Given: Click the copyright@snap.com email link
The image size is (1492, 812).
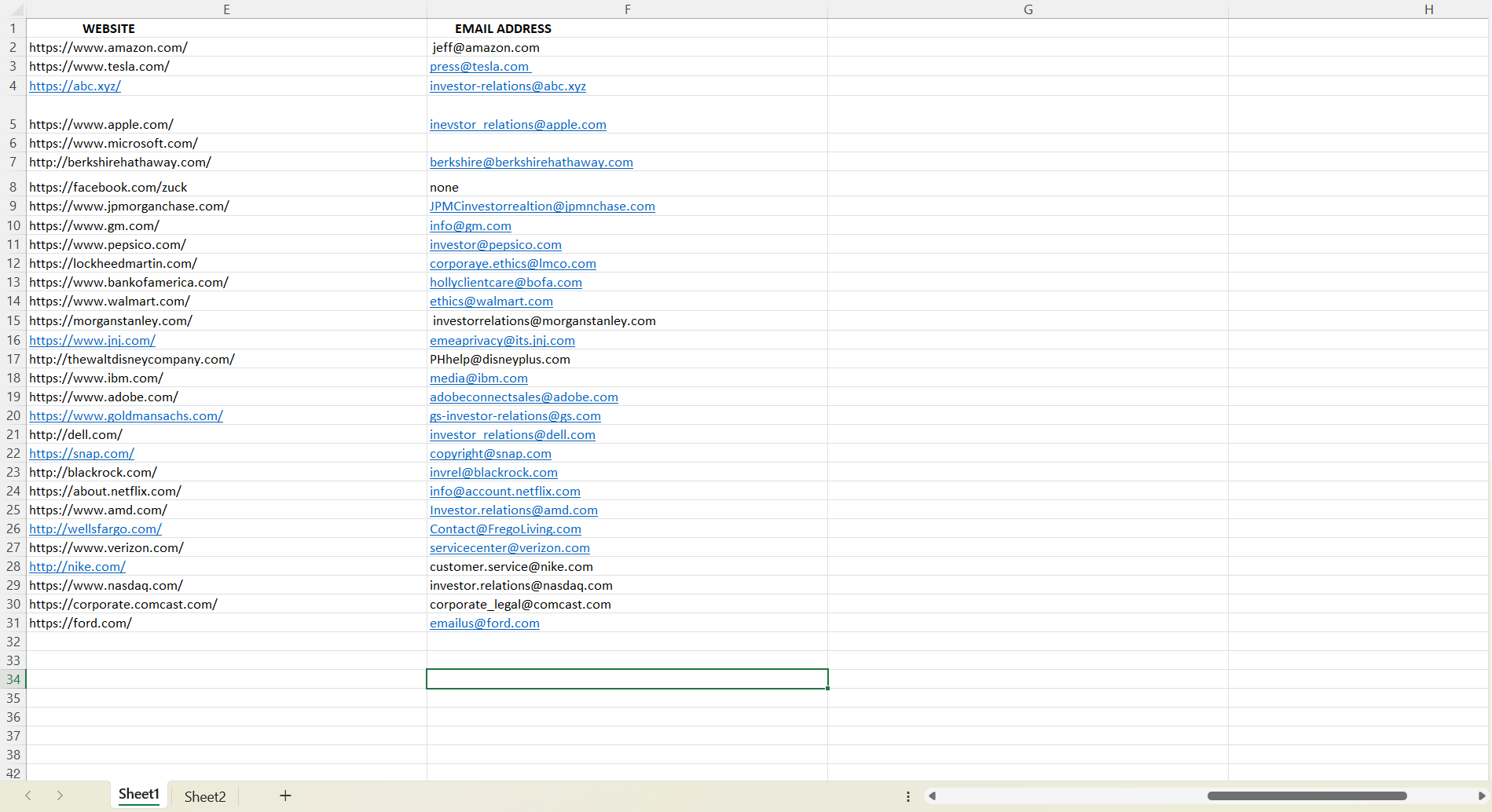Looking at the screenshot, I should click(x=490, y=454).
